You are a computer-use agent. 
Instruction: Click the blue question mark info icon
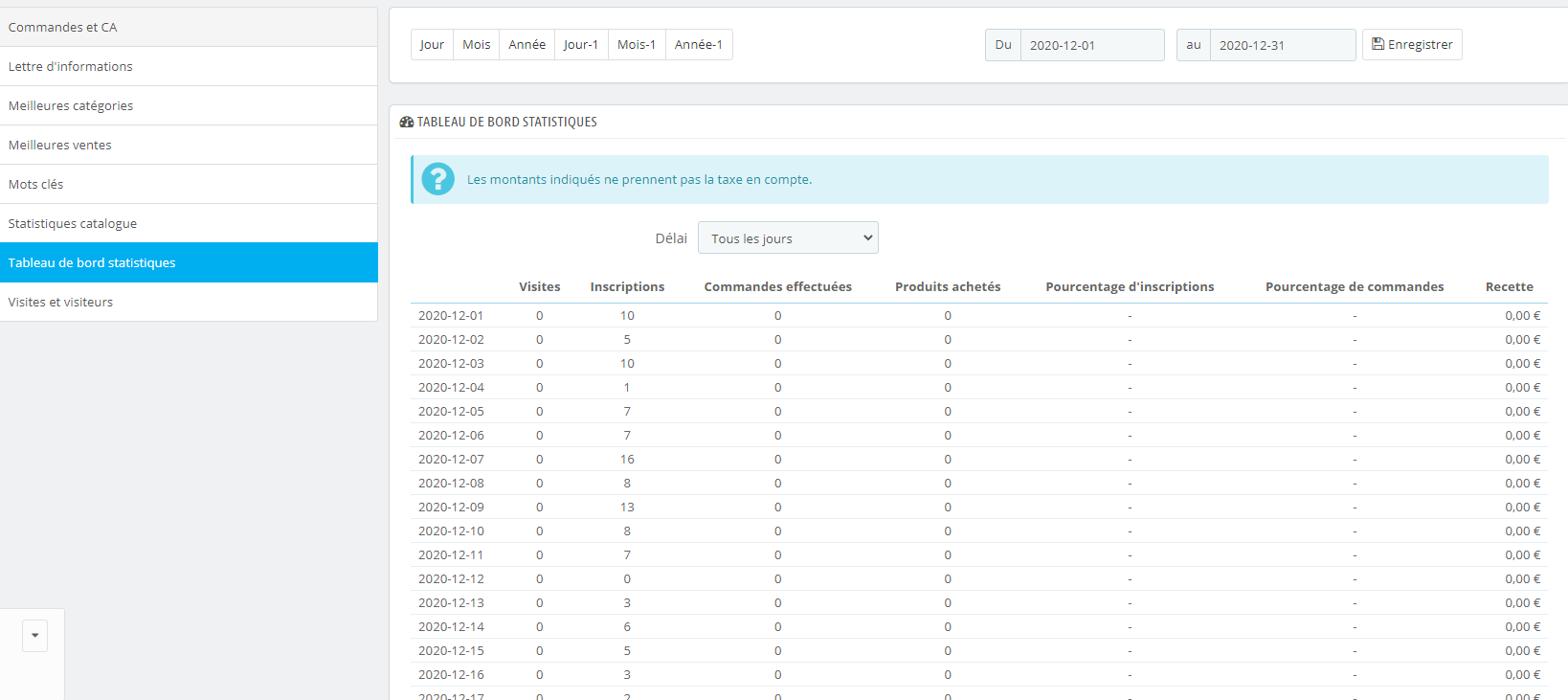tap(438, 179)
